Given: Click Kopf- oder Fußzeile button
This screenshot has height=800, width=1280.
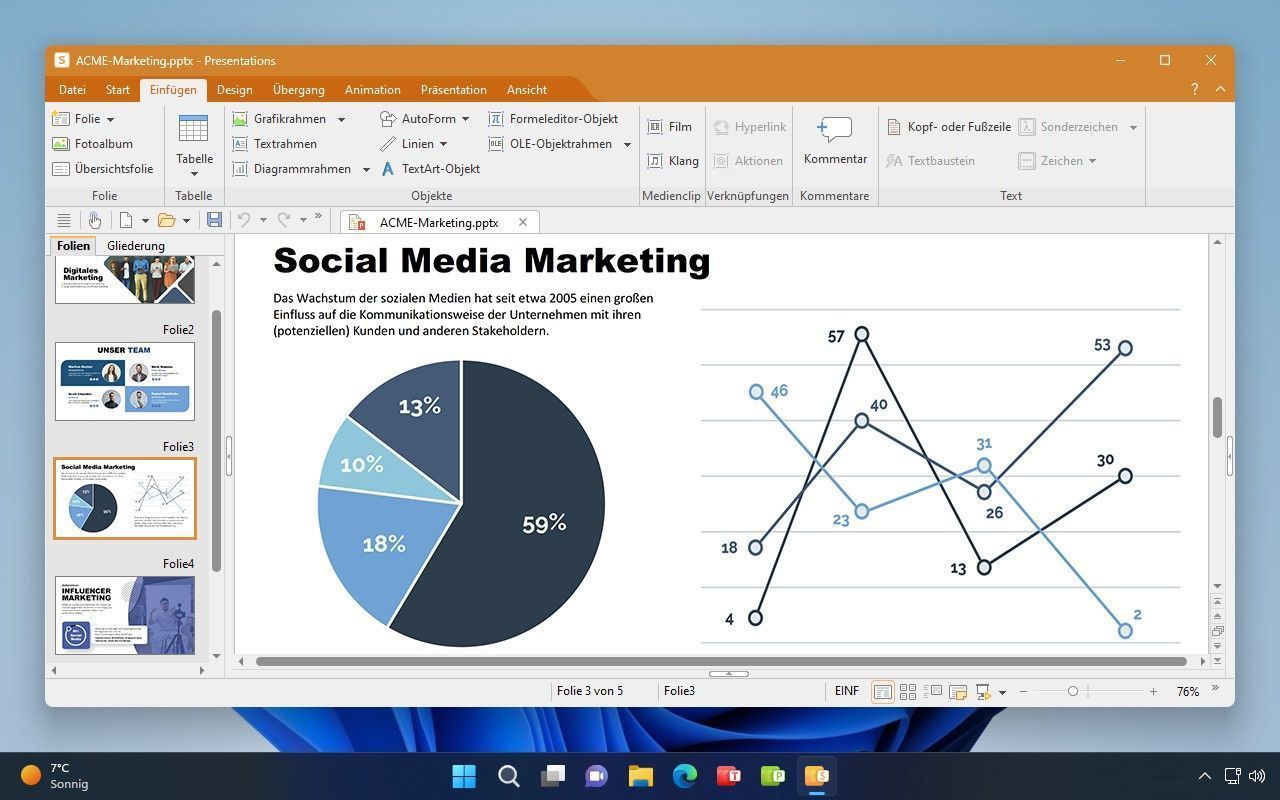Looking at the screenshot, I should 949,127.
